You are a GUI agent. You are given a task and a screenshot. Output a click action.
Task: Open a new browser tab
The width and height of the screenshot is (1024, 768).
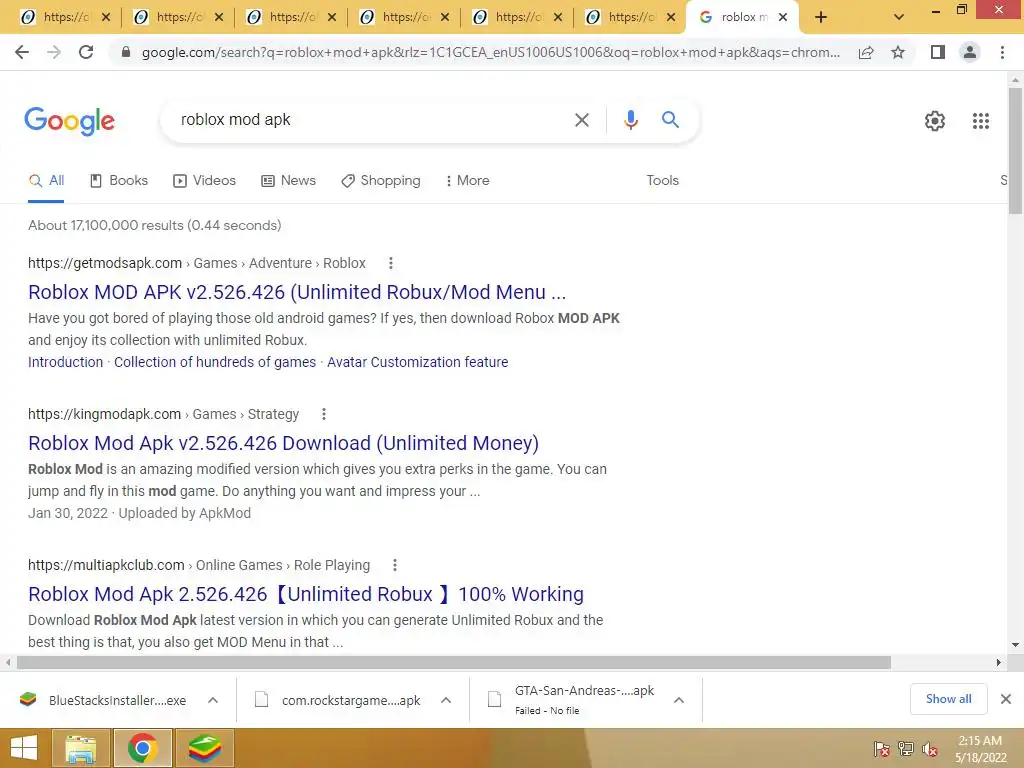point(821,18)
